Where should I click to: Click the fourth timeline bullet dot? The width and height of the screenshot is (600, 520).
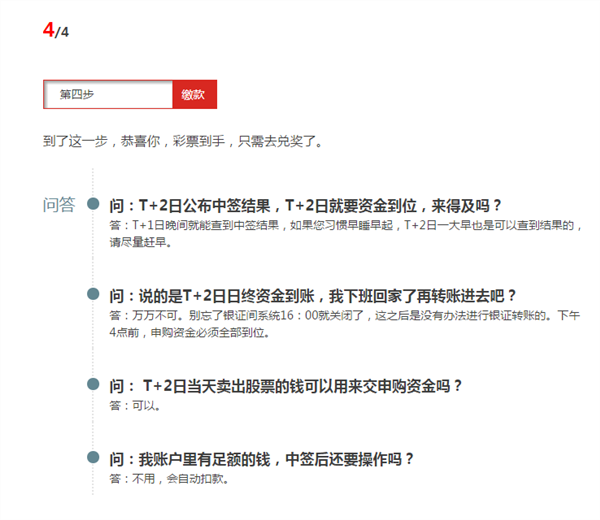click(93, 457)
